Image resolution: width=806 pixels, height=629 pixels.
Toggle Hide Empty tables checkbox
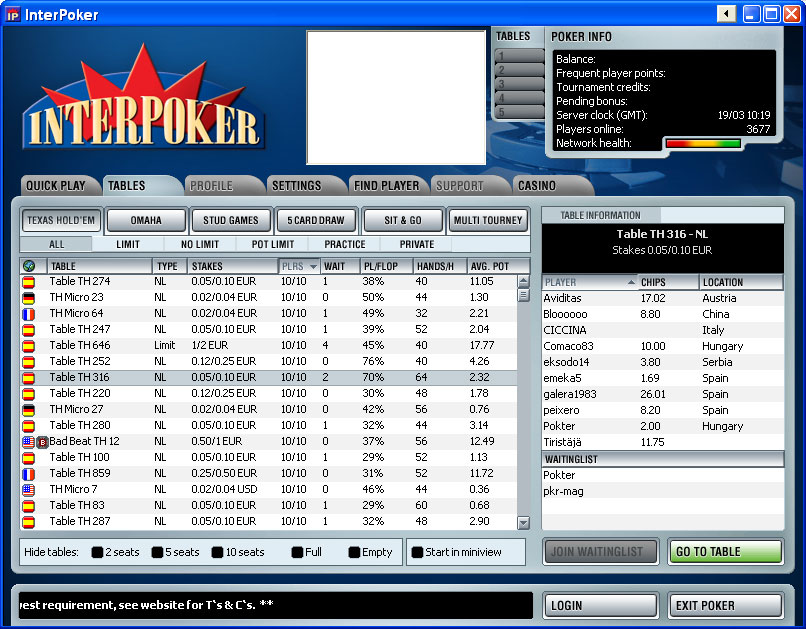[x=354, y=552]
